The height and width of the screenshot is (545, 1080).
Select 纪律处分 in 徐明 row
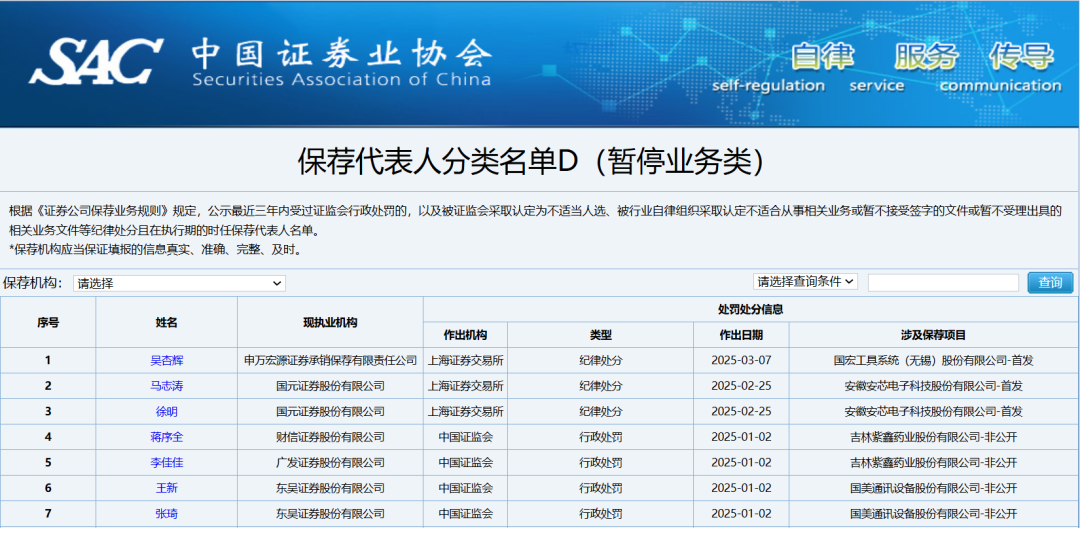pyautogui.click(x=601, y=411)
